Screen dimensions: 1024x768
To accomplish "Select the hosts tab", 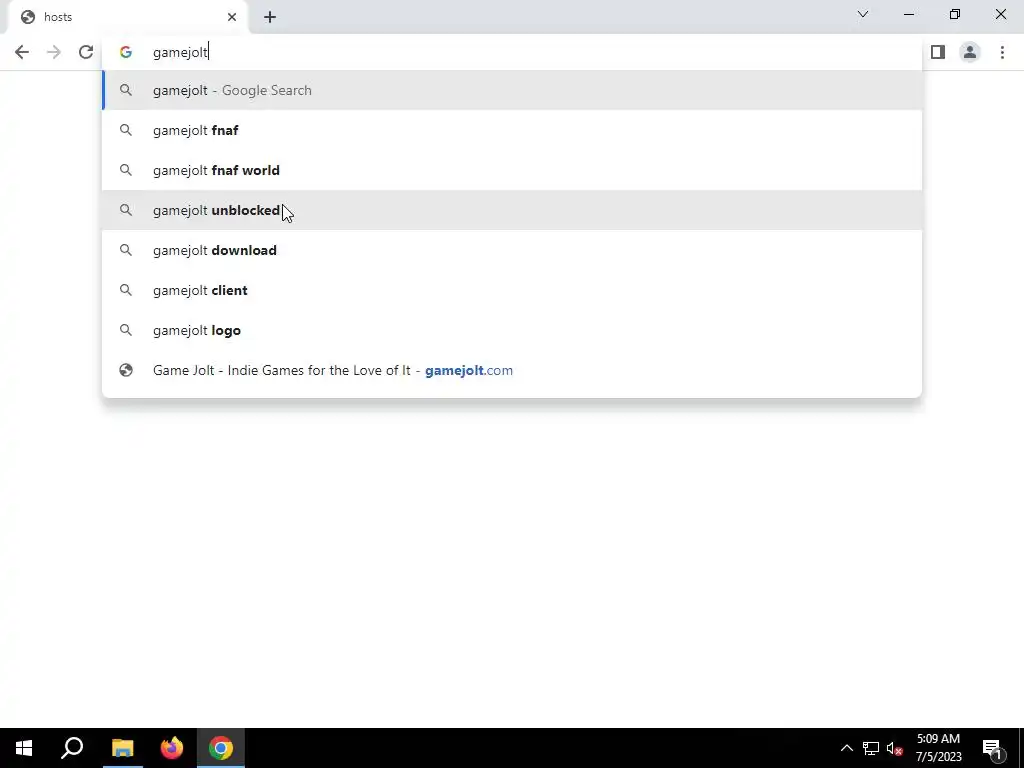I will tap(127, 17).
